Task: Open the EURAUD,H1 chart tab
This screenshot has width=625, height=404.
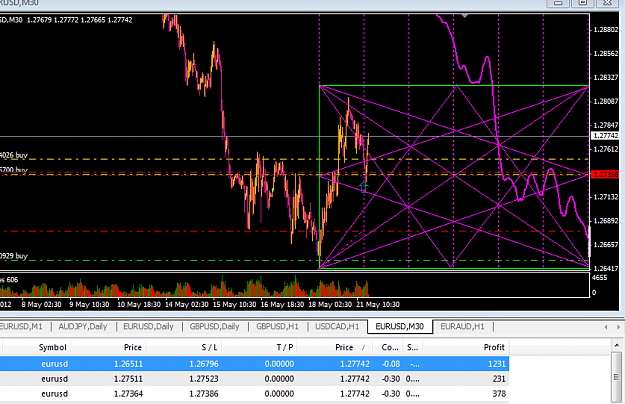Action: point(462,327)
